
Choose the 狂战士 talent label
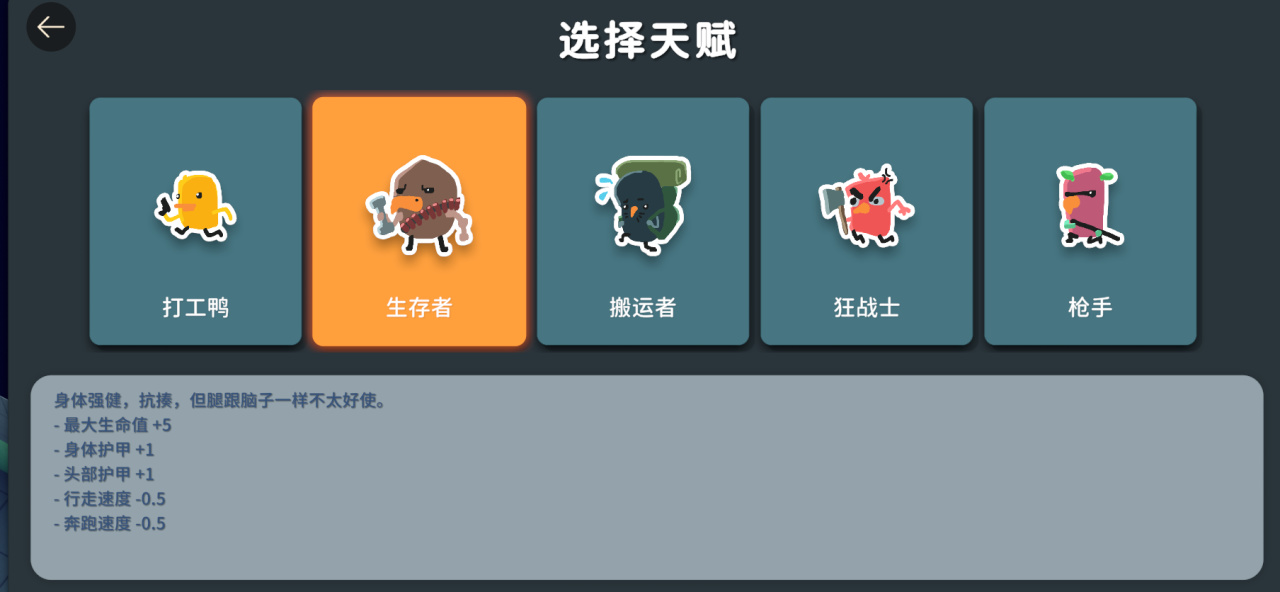866,307
